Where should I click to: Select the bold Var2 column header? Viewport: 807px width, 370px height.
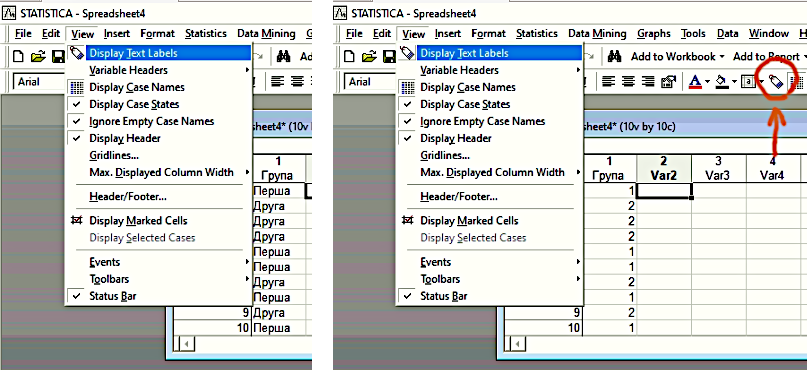coord(664,168)
